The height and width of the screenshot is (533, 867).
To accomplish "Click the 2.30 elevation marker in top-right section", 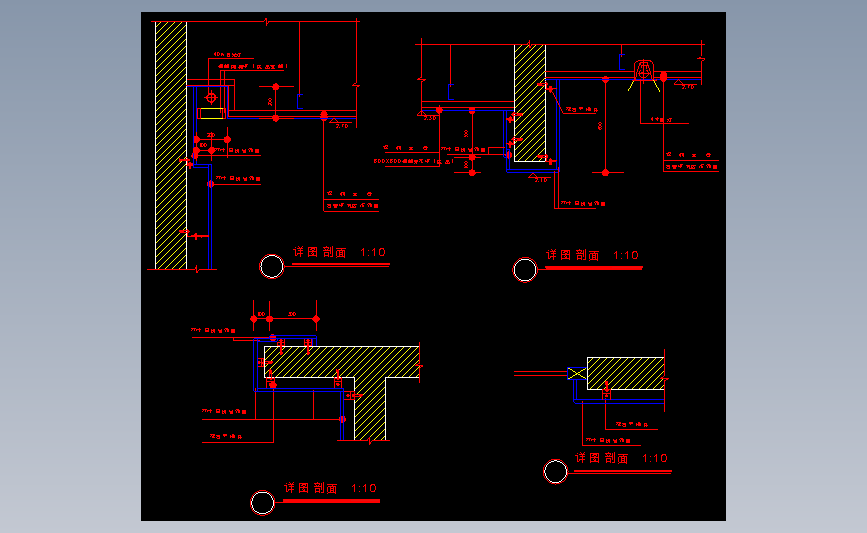I will [426, 116].
